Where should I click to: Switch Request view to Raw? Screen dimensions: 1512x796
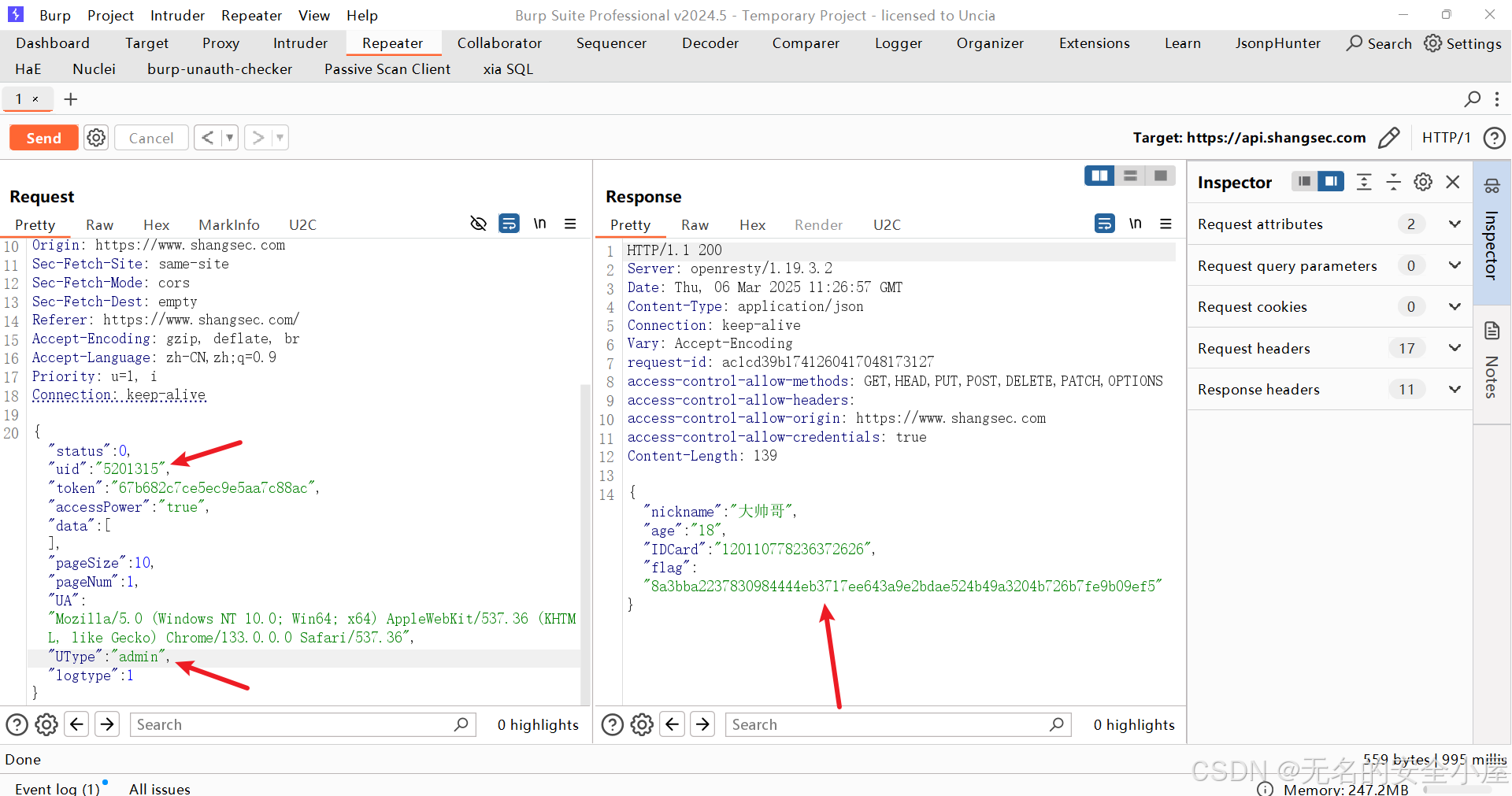(x=99, y=225)
